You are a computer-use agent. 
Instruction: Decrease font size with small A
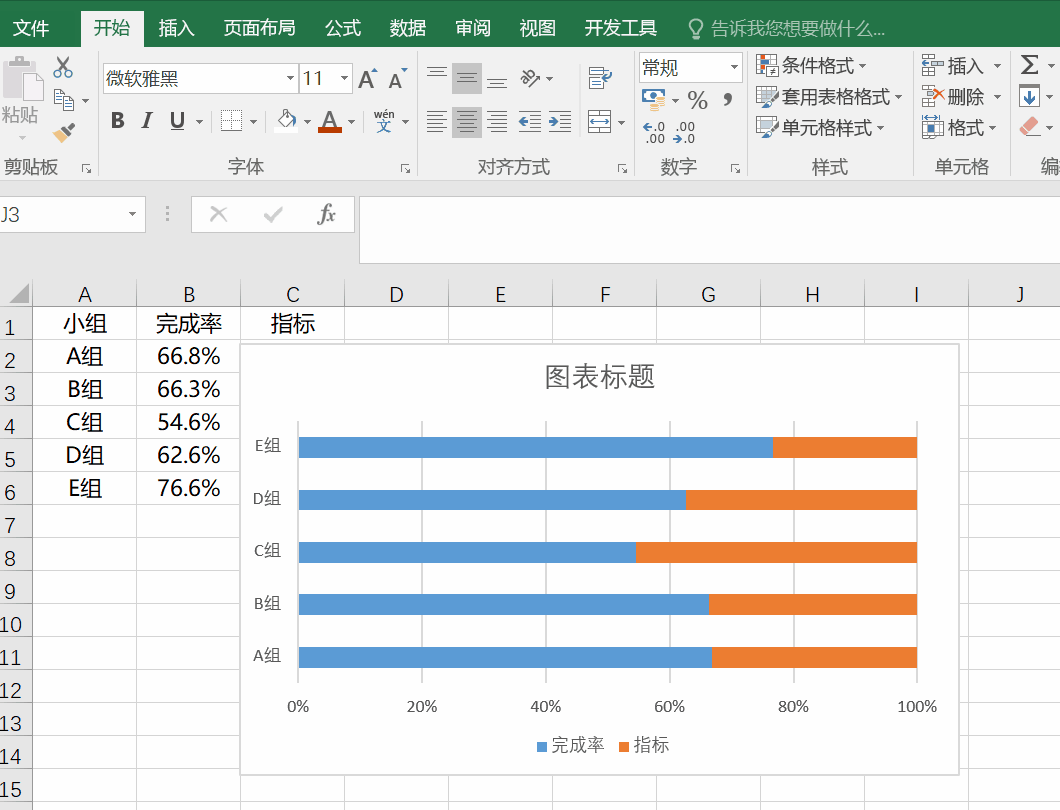coord(398,79)
